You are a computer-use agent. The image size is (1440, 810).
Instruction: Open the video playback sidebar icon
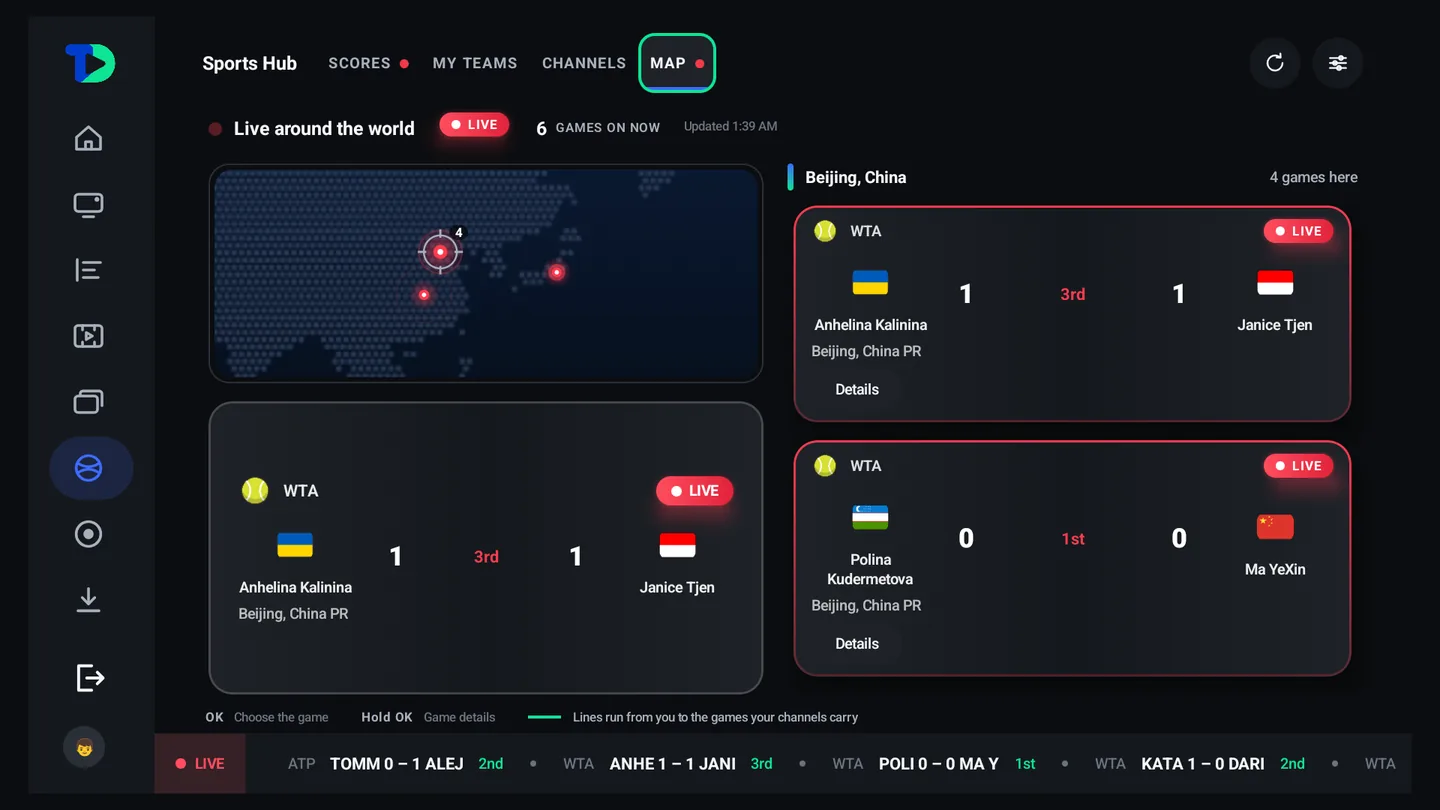coord(89,336)
